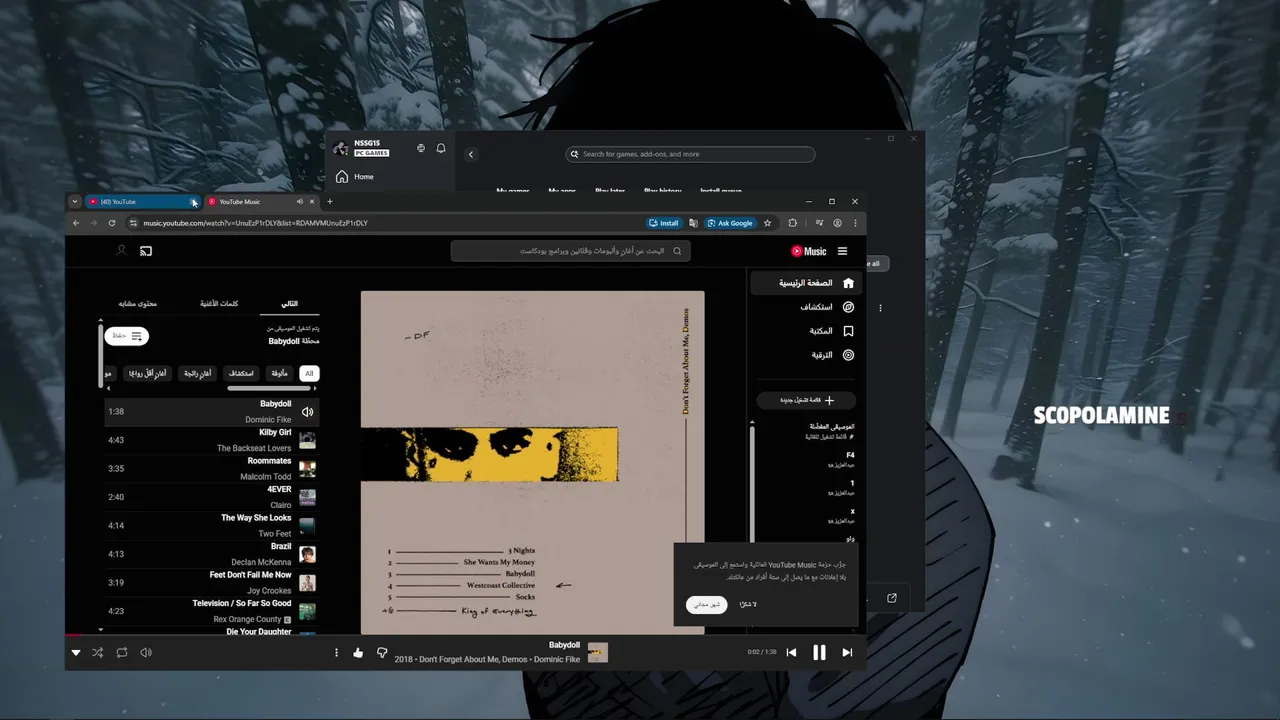Click the new playlist button with plus
Screen dimensions: 1280x720
click(x=806, y=400)
